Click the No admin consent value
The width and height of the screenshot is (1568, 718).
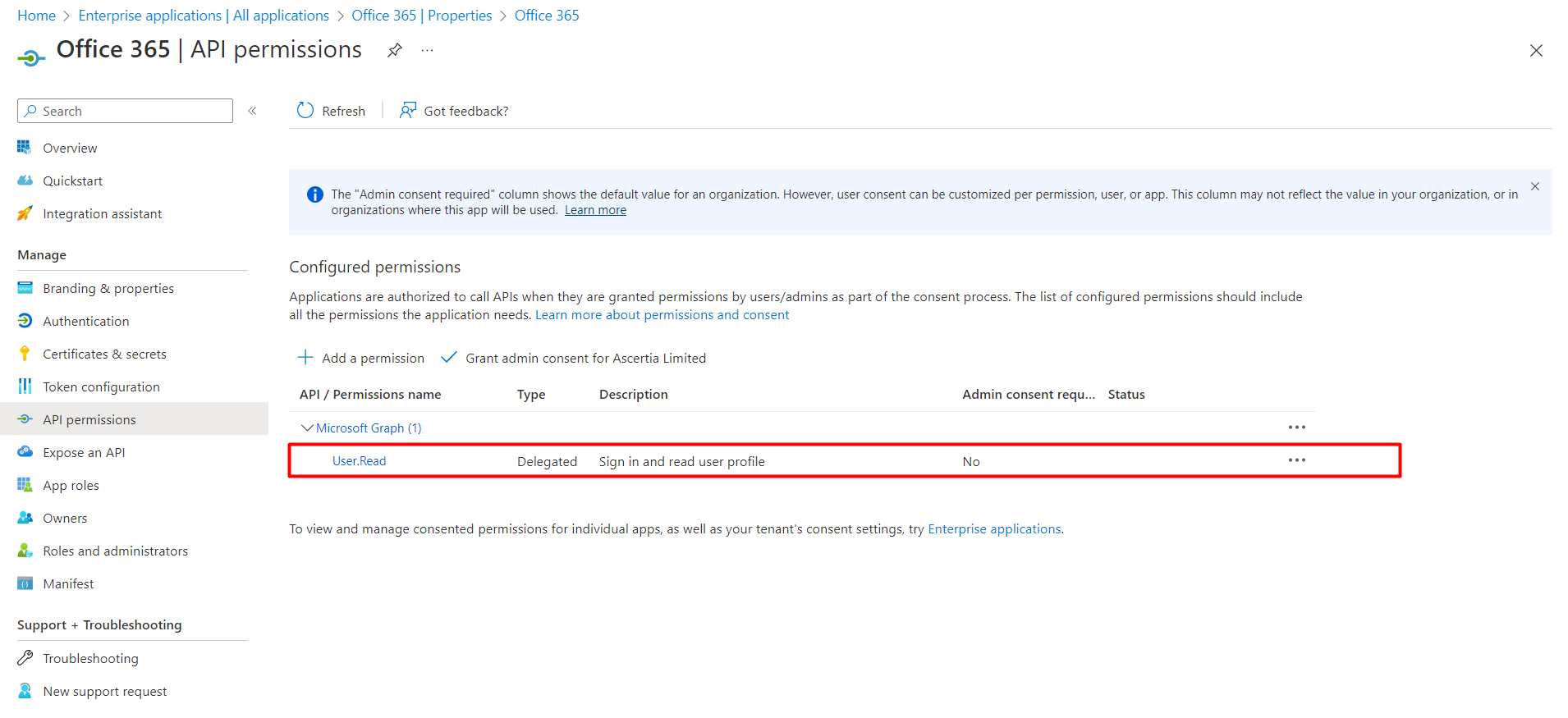[x=971, y=462]
